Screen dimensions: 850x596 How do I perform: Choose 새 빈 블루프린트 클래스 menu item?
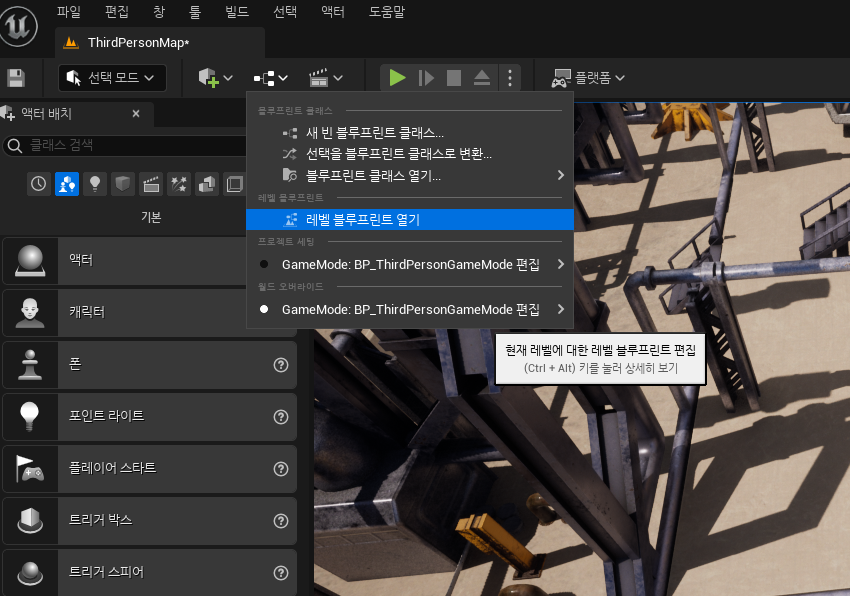point(410,132)
